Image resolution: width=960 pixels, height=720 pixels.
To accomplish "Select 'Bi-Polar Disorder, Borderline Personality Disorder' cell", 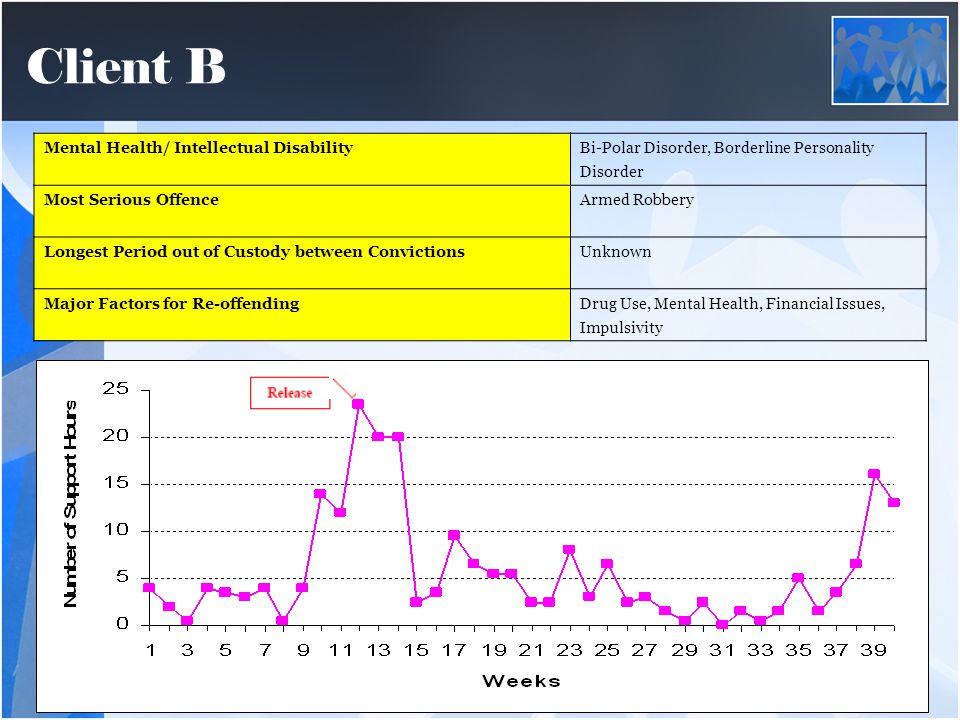I will 748,159.
